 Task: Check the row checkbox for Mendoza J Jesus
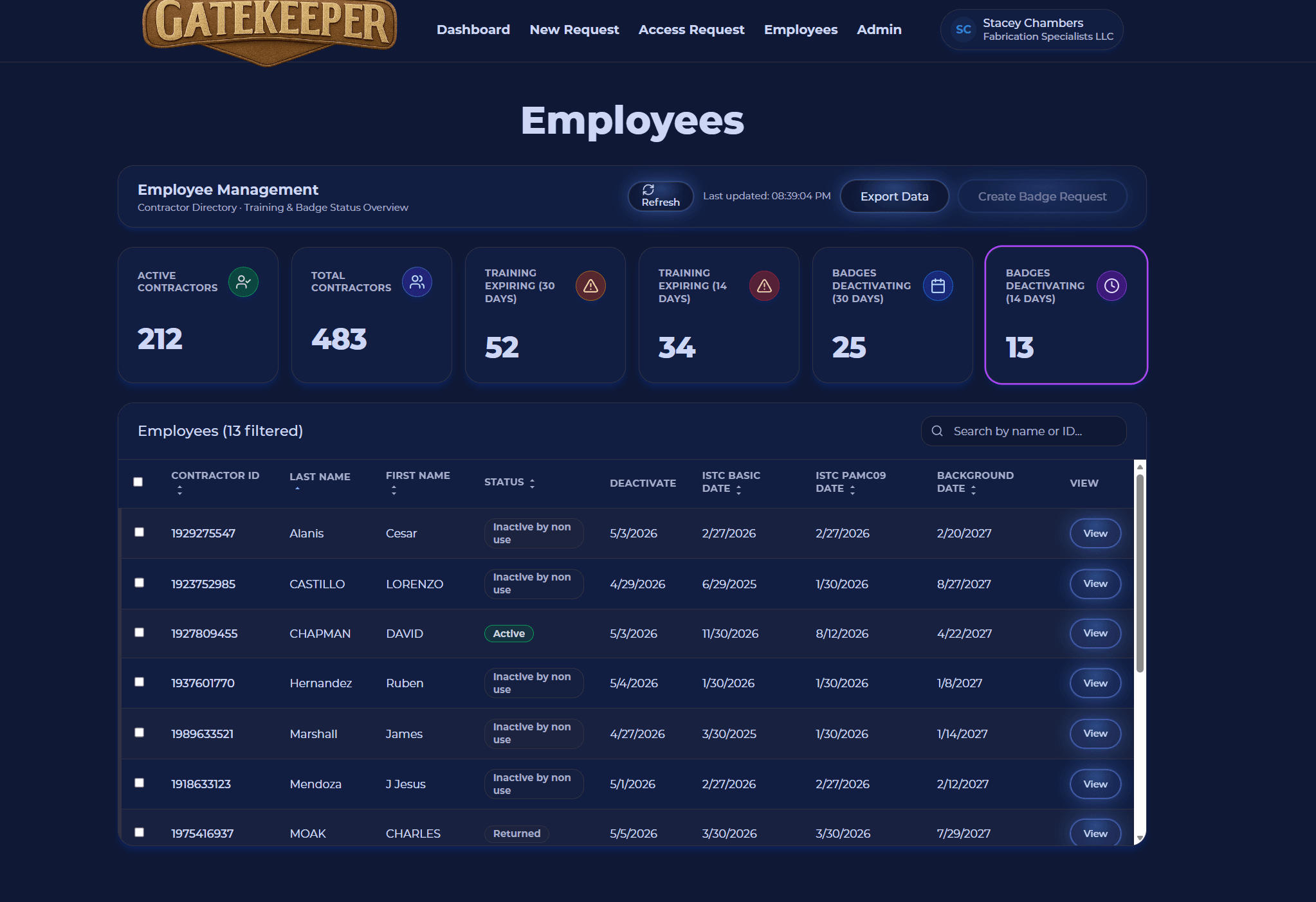click(139, 782)
